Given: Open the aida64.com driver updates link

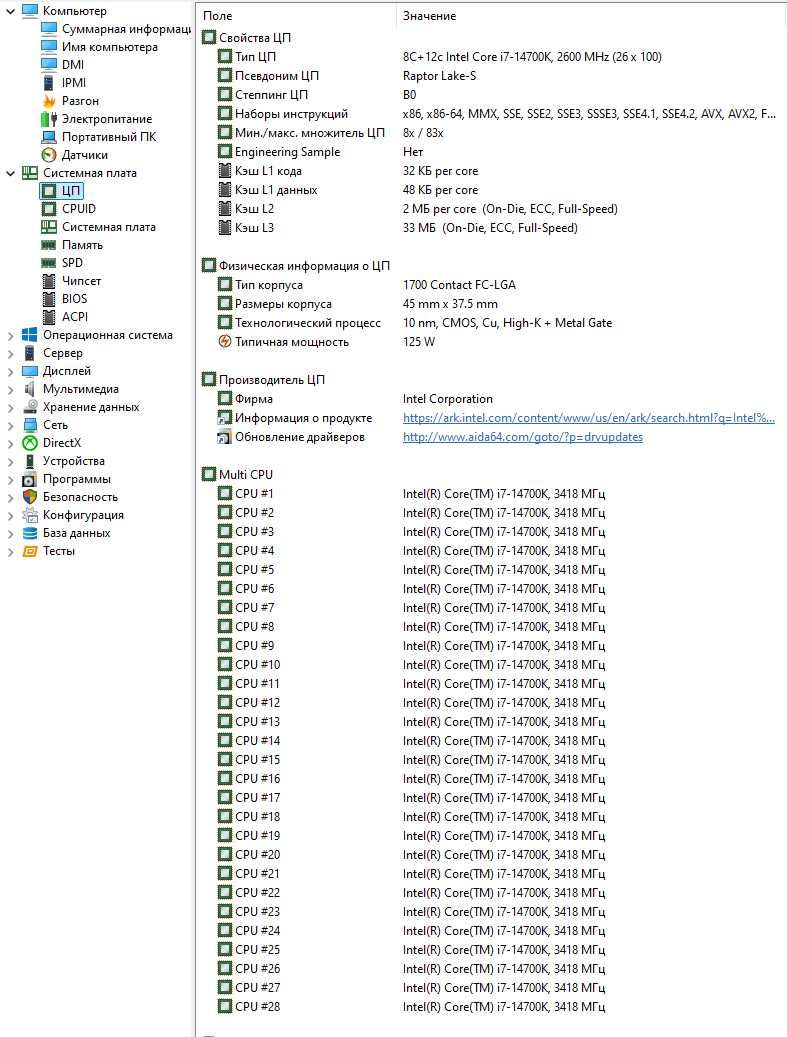Looking at the screenshot, I should (x=522, y=436).
